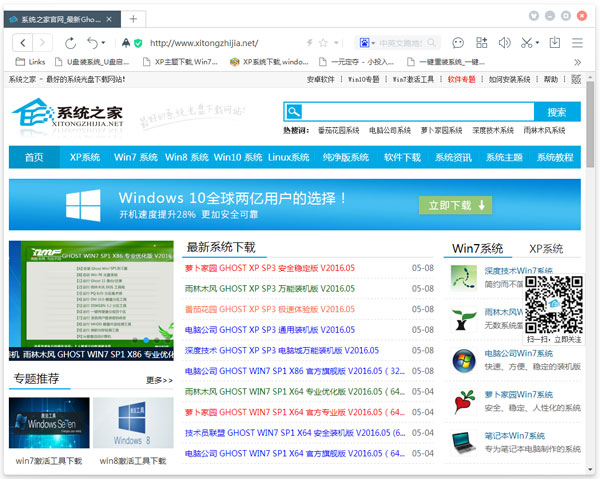Open the browser hamburger menu
The width and height of the screenshot is (600, 479).
click(x=577, y=43)
